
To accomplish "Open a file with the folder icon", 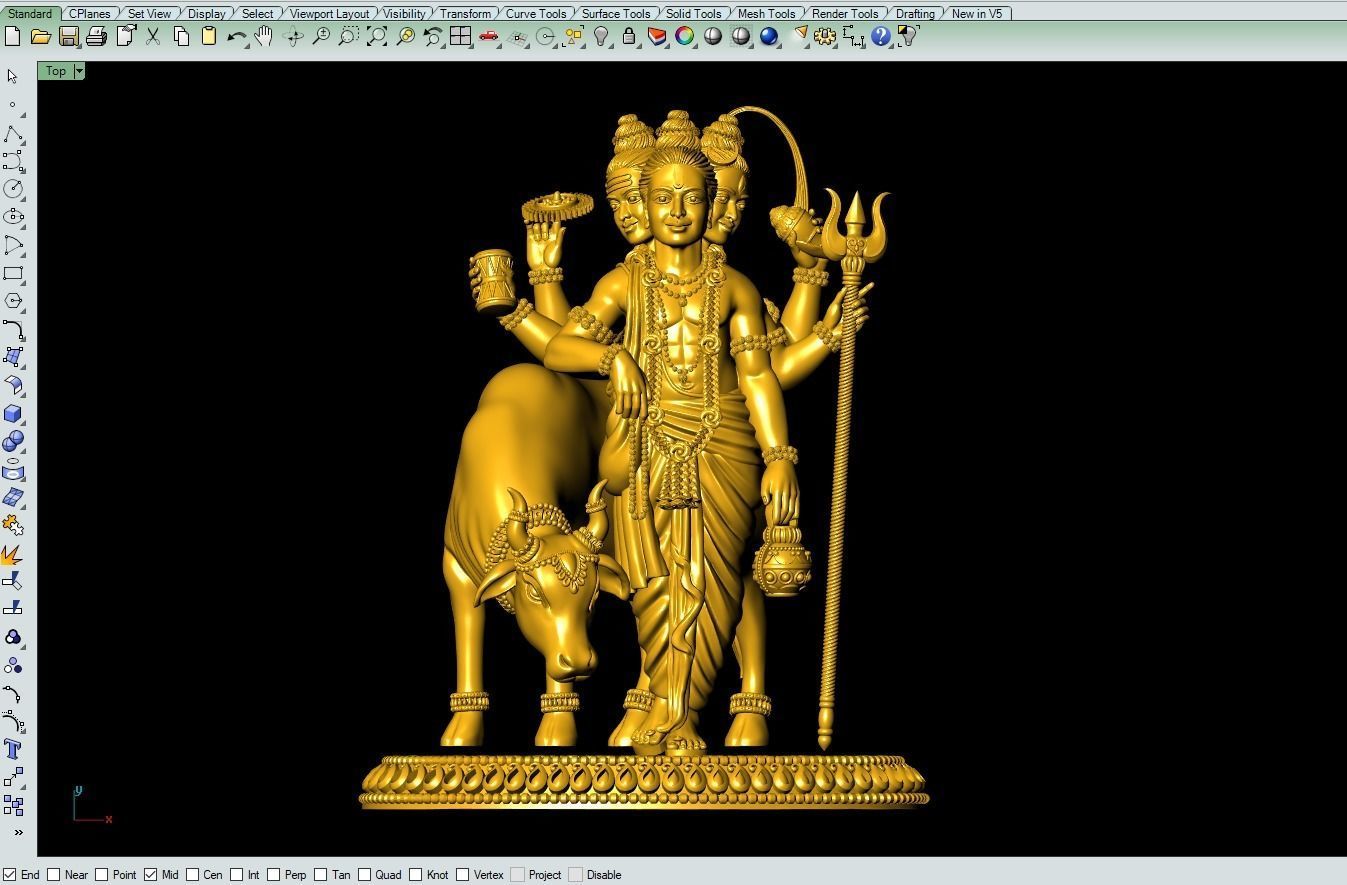I will point(40,36).
